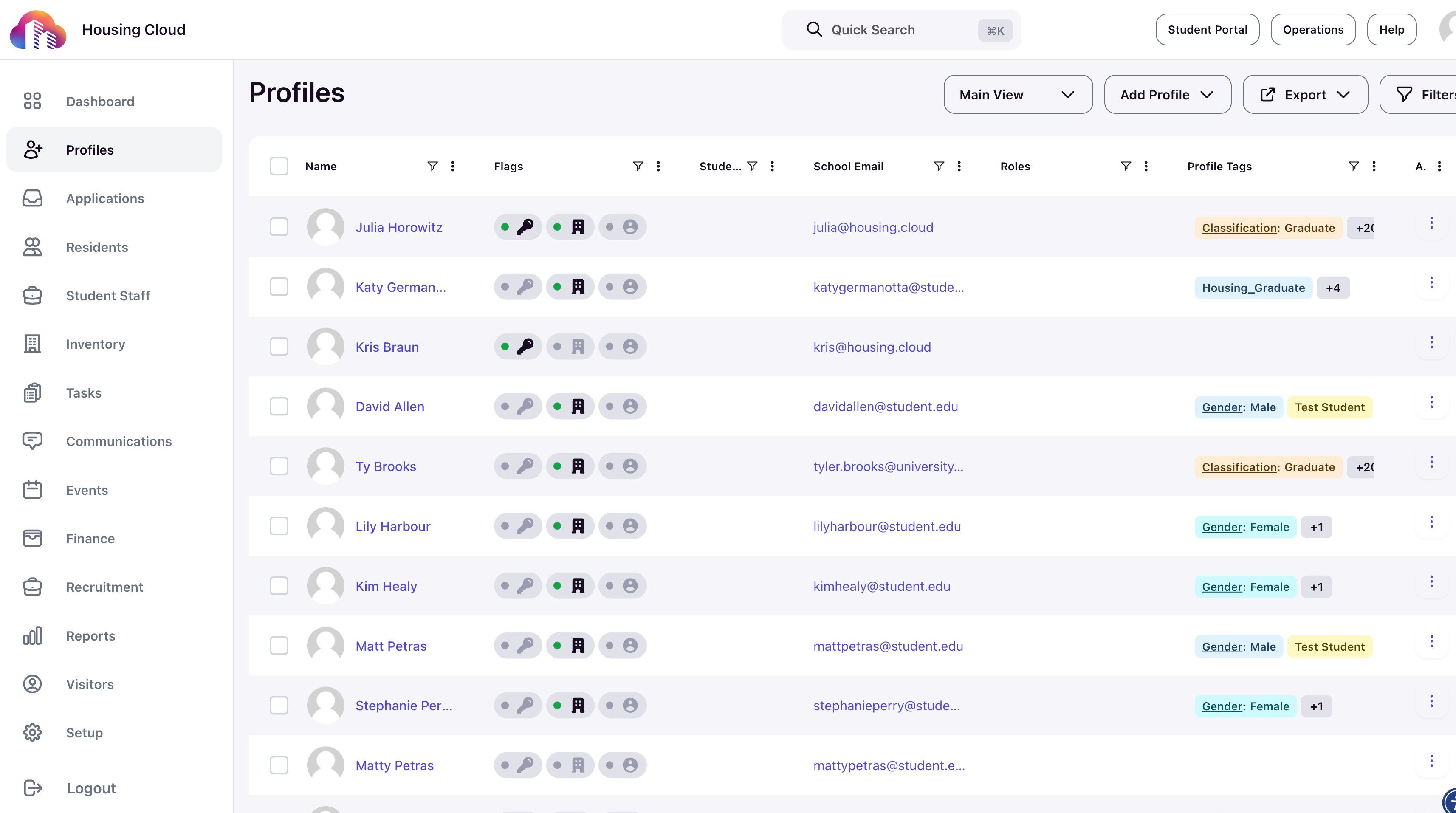
Task: Click David Allen's person flag icon
Action: (629, 406)
